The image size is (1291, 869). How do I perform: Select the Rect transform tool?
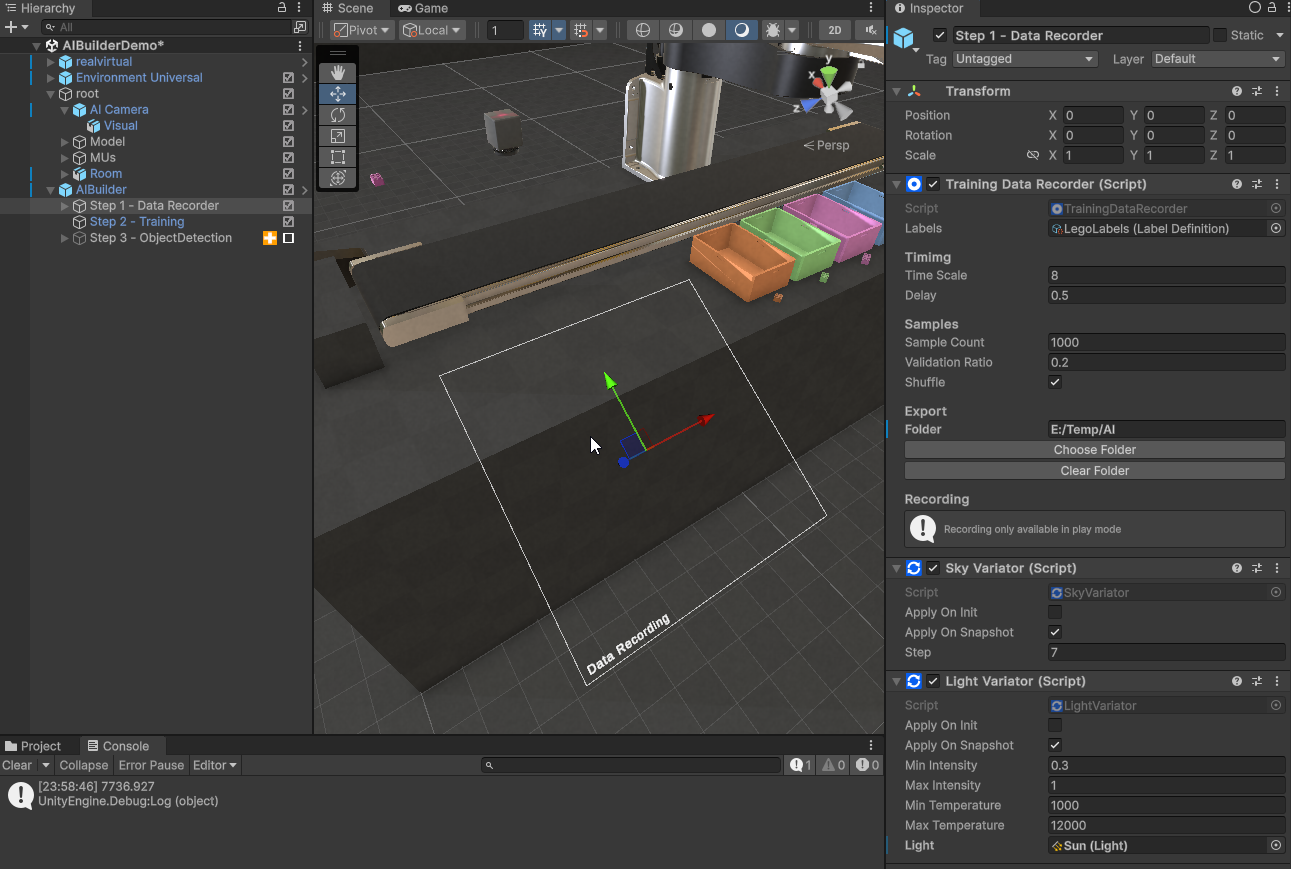click(338, 157)
